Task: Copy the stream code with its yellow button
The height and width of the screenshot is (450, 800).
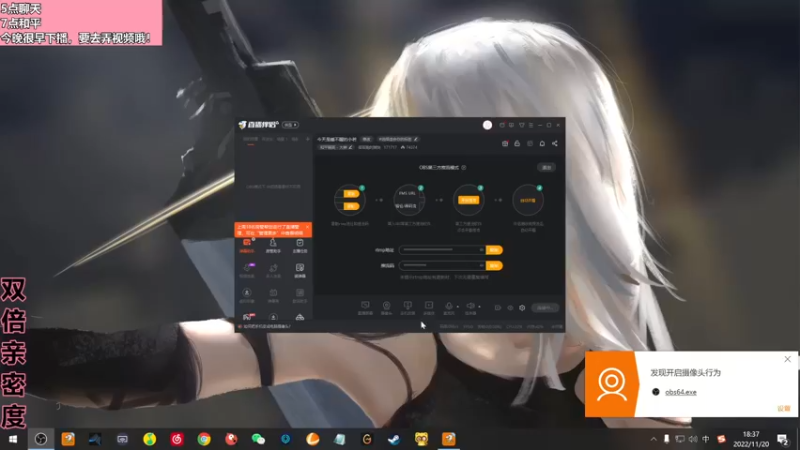Action: pos(494,266)
